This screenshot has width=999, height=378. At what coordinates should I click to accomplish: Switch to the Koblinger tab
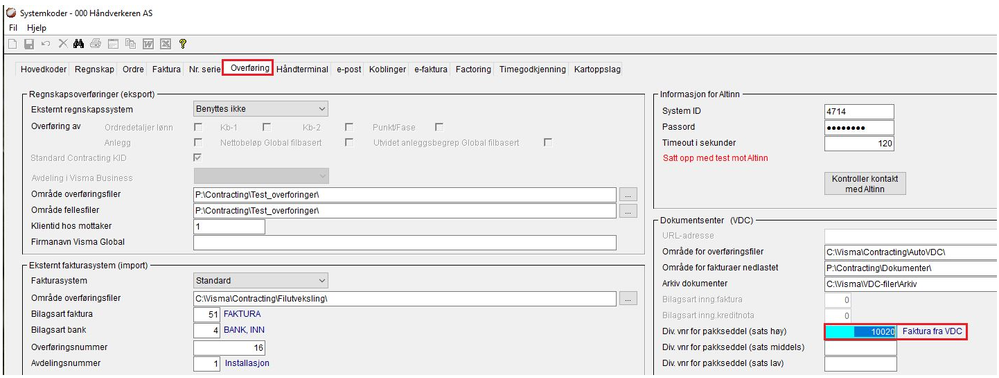[x=387, y=69]
